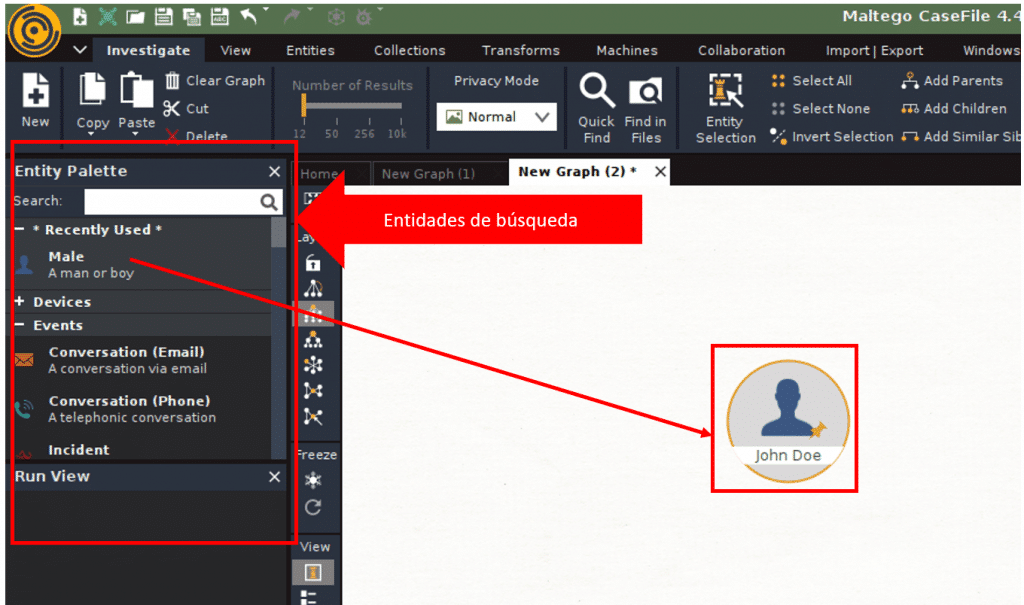1024x605 pixels.
Task: Open the Copy options dropdown arrow
Action: 91,134
